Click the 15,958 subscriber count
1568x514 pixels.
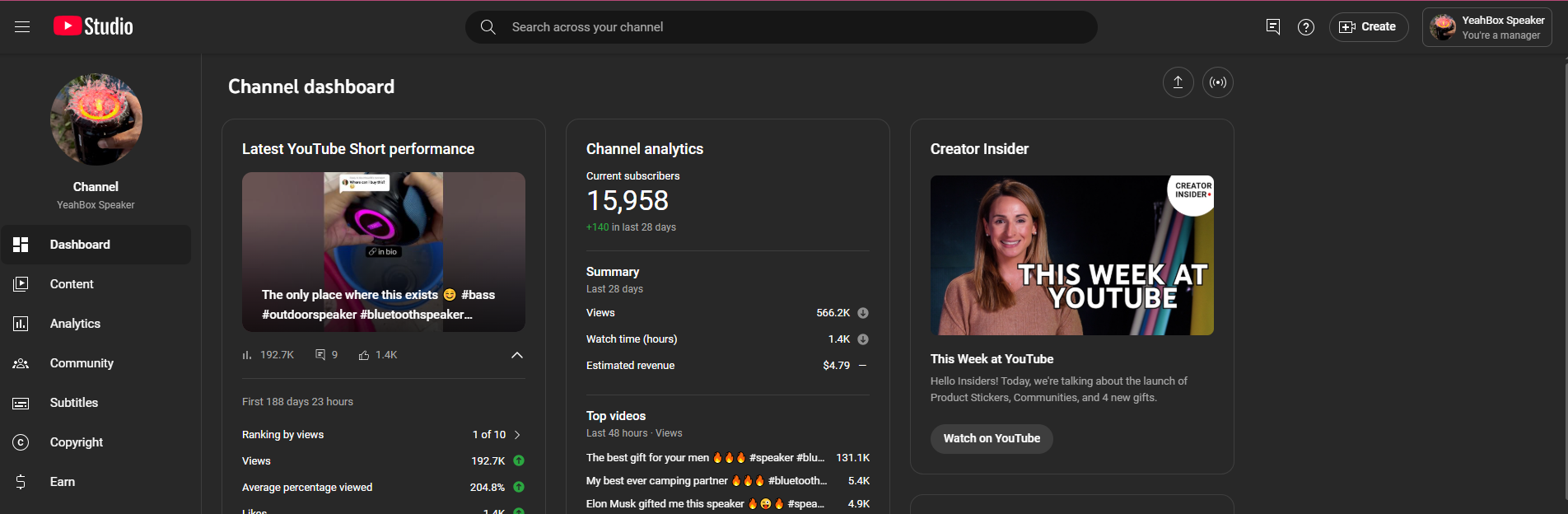tap(628, 200)
